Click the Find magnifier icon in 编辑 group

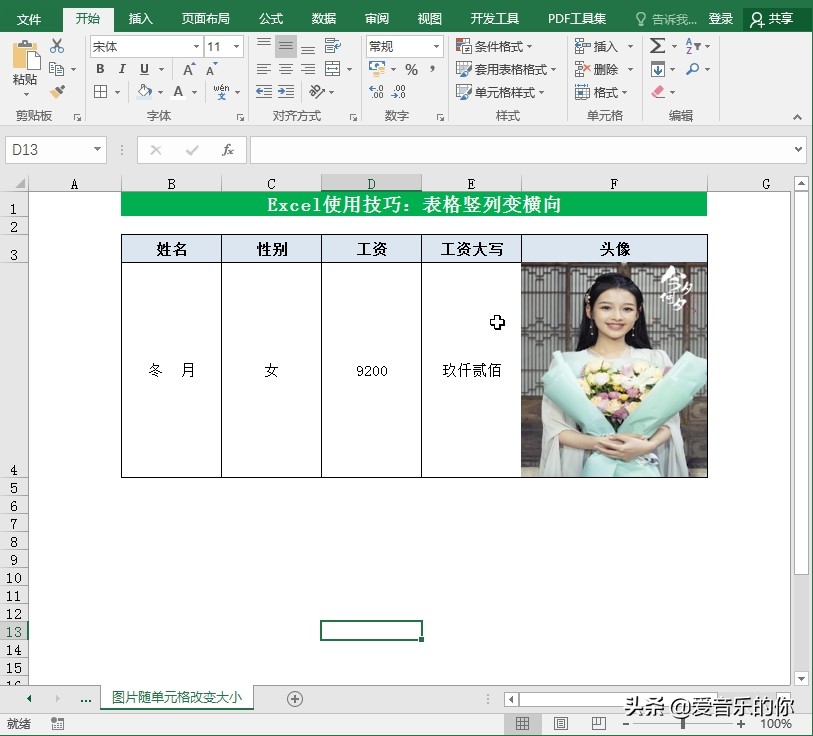[x=694, y=69]
